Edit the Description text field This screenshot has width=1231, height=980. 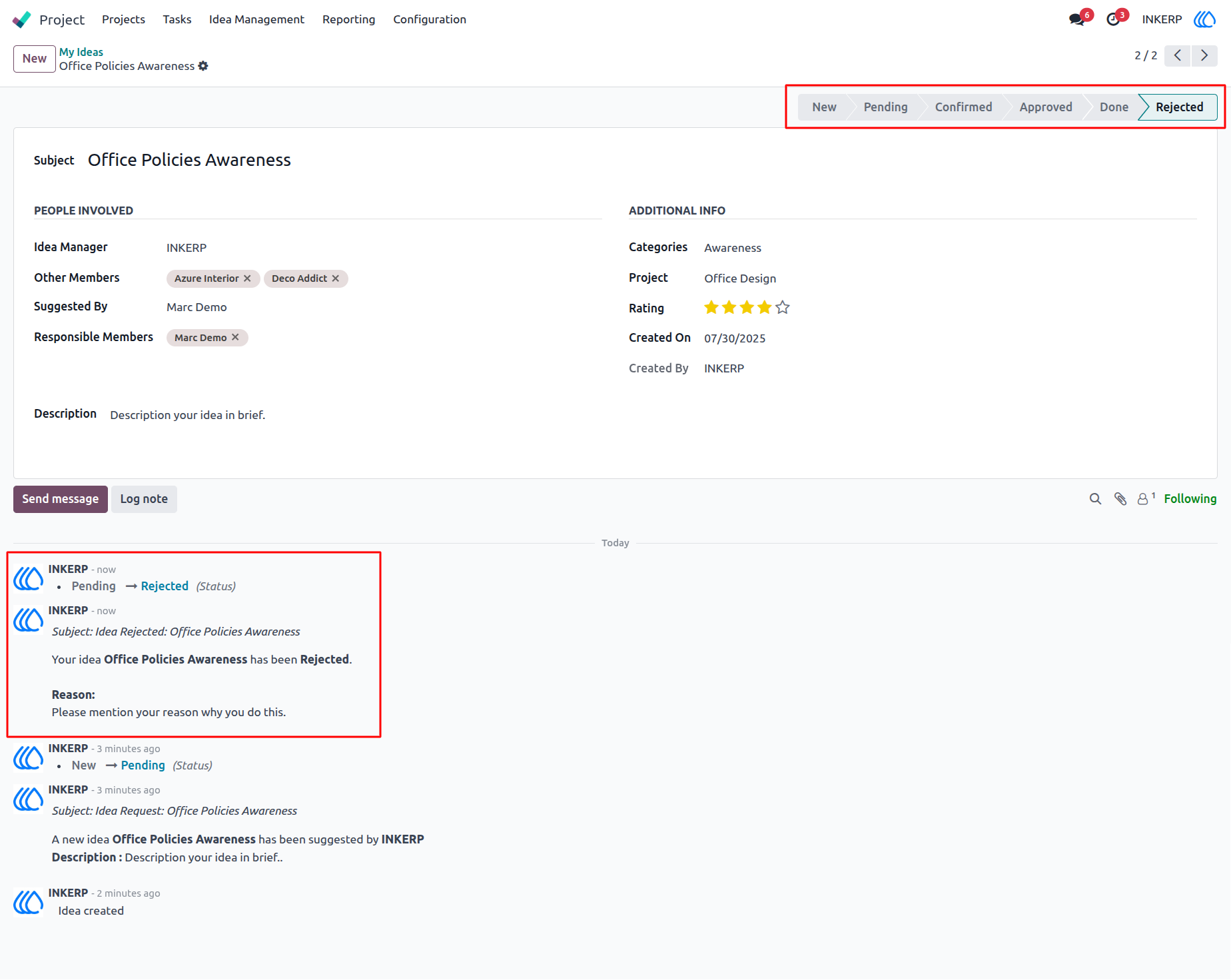pos(188,415)
